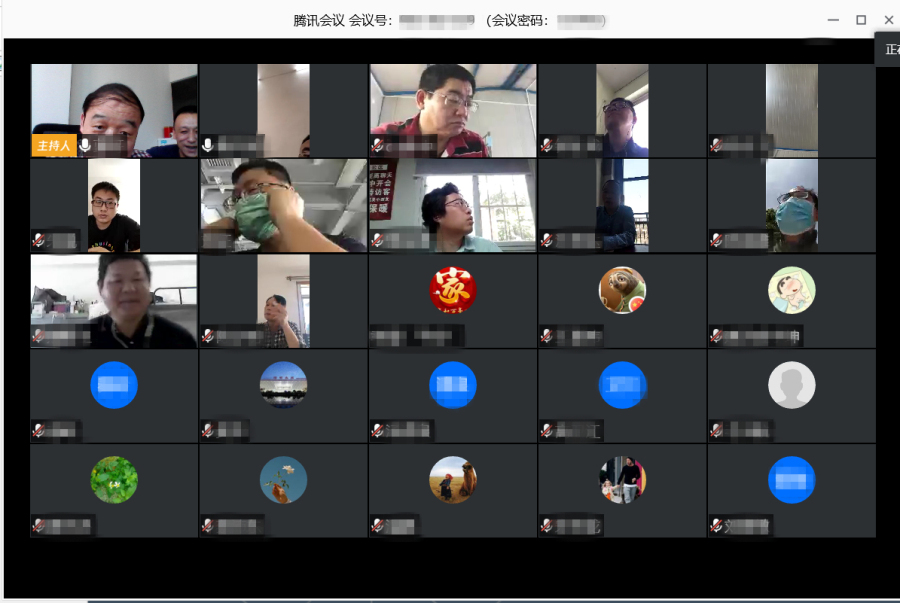900x603 pixels.
Task: Click the gray default silhouette avatar
Action: [x=791, y=385]
